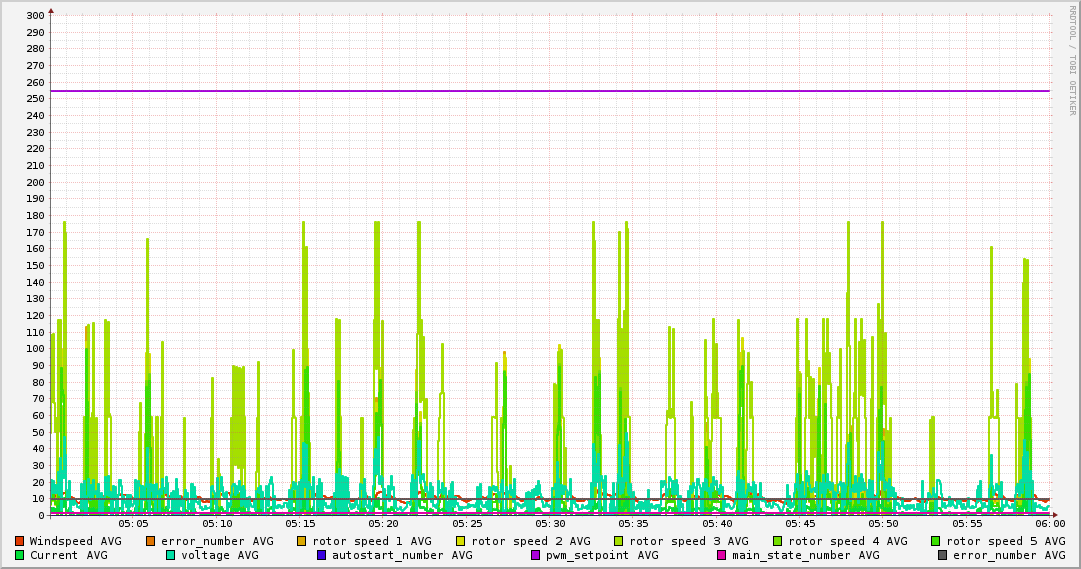Viewport: 1081px width, 569px height.
Task: Click the teal voltage AVG legend swatch
Action: (x=171, y=555)
